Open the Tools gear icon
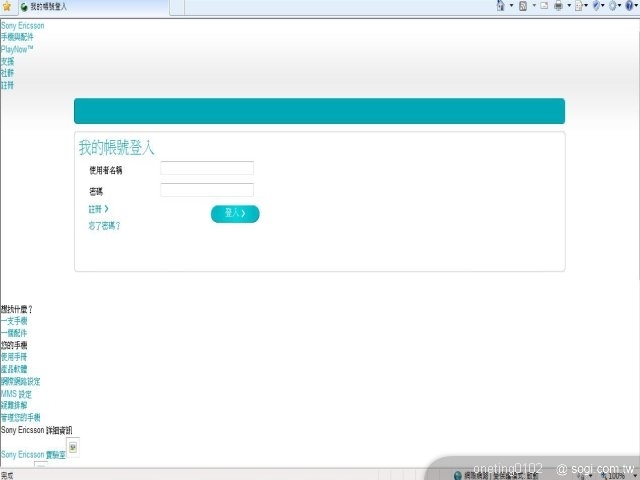Image resolution: width=640 pixels, height=480 pixels. point(614,6)
